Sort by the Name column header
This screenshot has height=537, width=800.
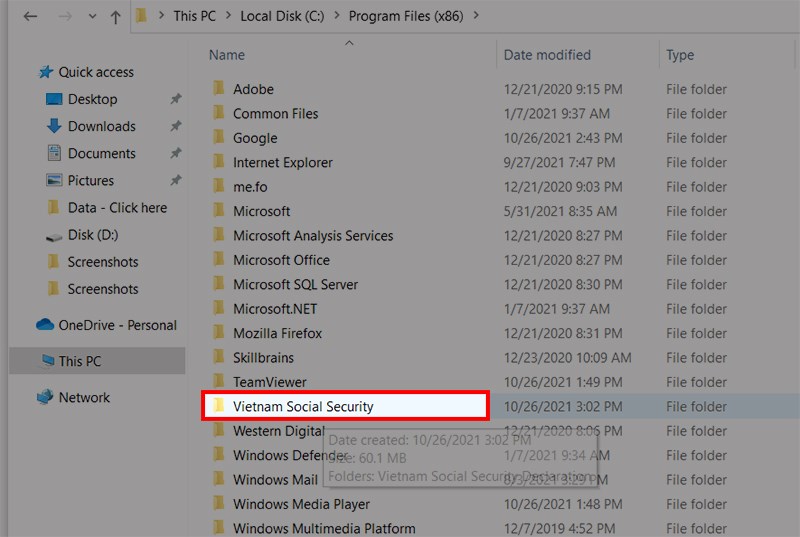pos(227,55)
